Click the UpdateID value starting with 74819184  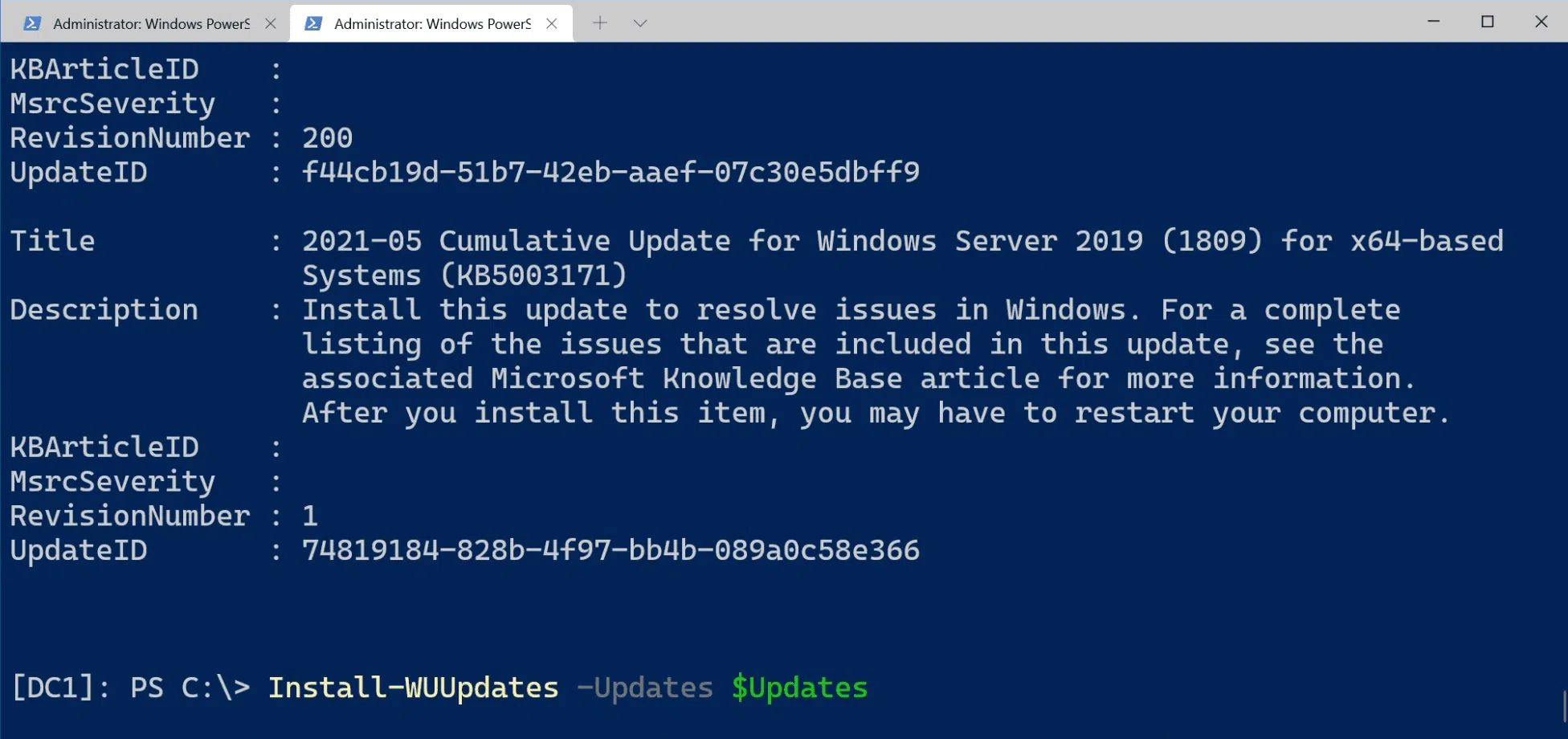[x=610, y=550]
